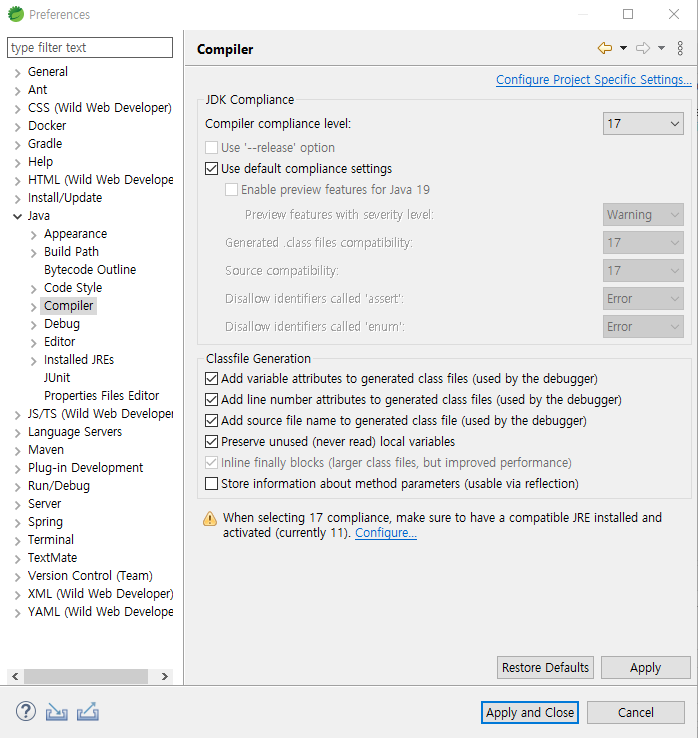Click the forward navigation arrow icon

[643, 48]
